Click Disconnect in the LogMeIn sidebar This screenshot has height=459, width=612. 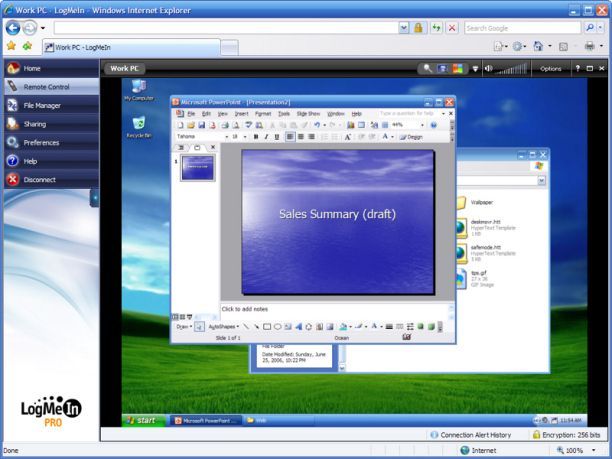point(51,180)
